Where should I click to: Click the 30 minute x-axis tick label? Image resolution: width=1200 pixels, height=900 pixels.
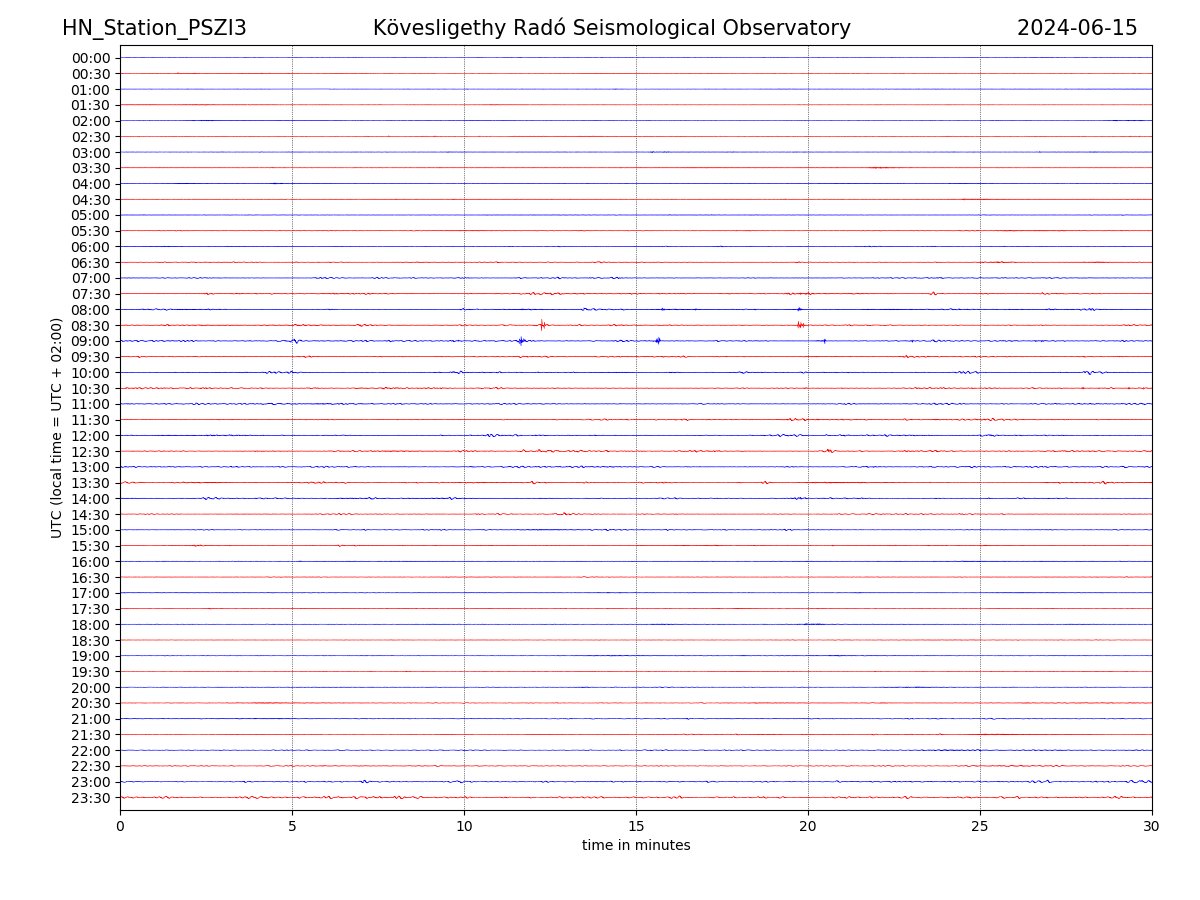(x=1152, y=826)
